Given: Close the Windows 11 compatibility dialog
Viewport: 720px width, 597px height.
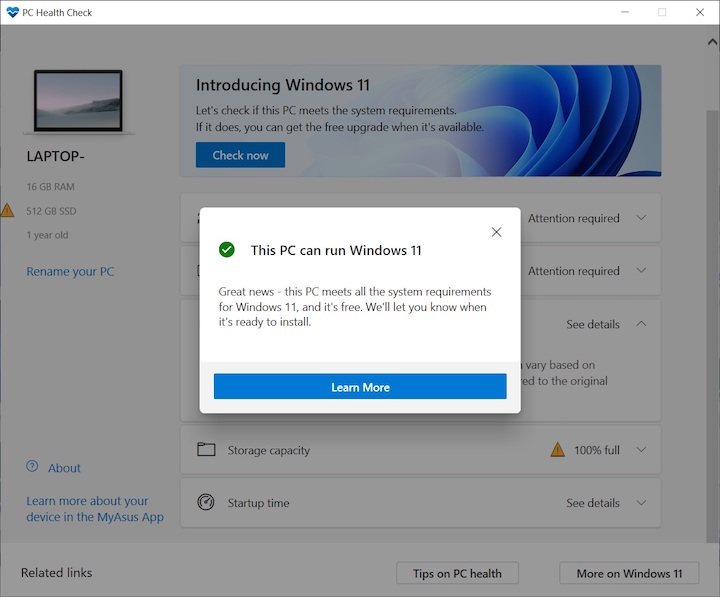Looking at the screenshot, I should [496, 232].
